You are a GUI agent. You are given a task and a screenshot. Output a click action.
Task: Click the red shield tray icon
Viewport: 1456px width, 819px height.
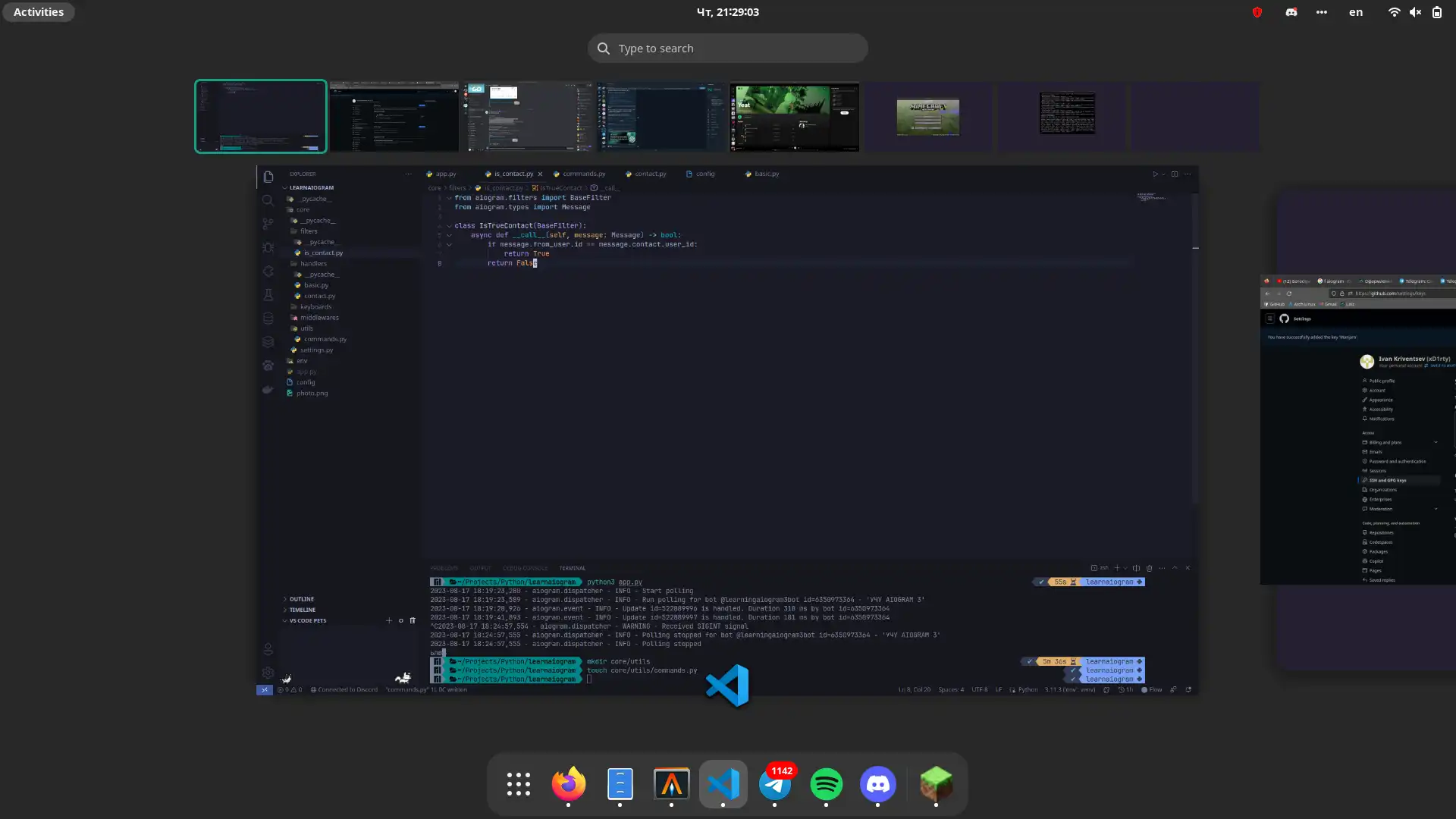click(1257, 12)
